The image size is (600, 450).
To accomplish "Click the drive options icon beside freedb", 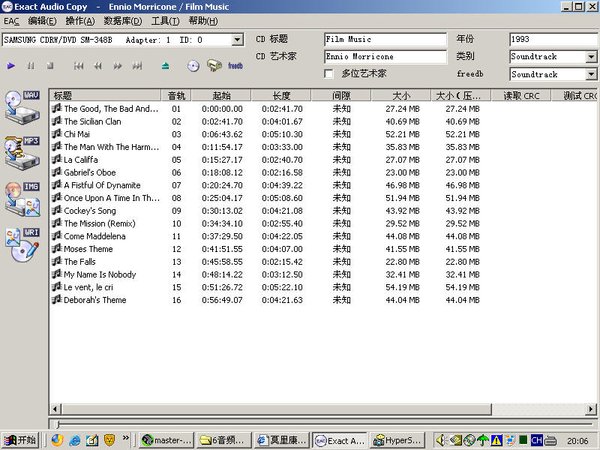I will [x=214, y=65].
